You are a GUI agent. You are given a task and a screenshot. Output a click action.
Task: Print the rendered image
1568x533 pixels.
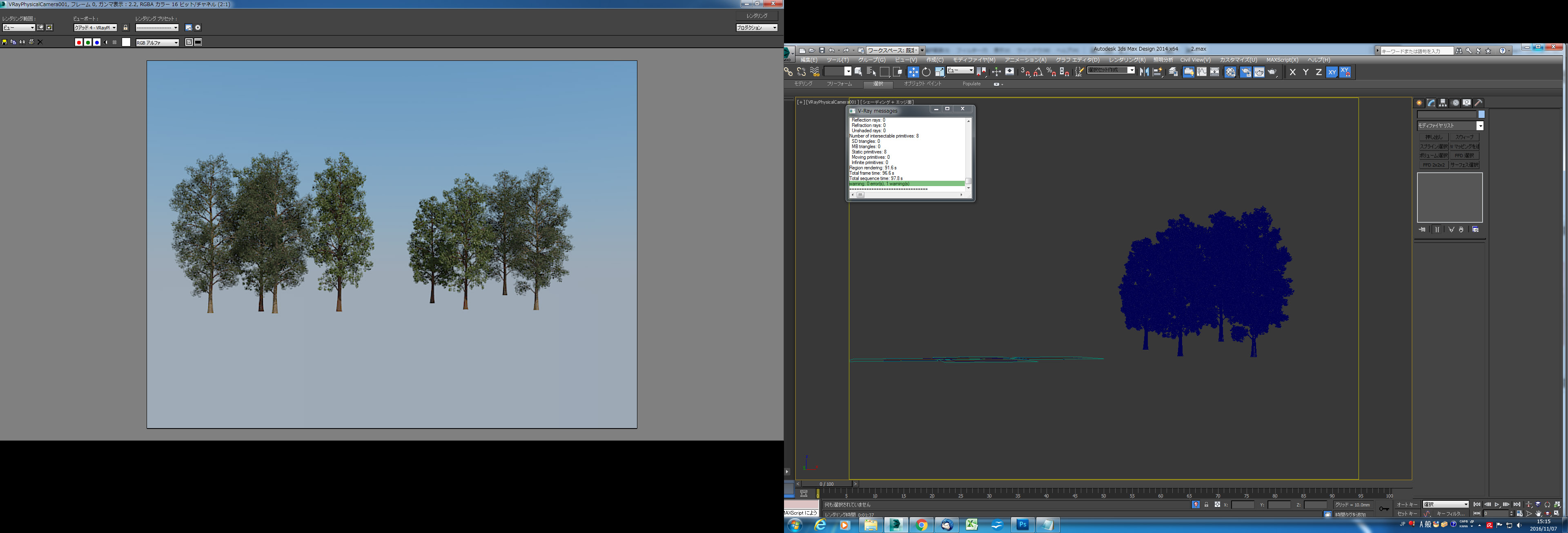coord(32,42)
